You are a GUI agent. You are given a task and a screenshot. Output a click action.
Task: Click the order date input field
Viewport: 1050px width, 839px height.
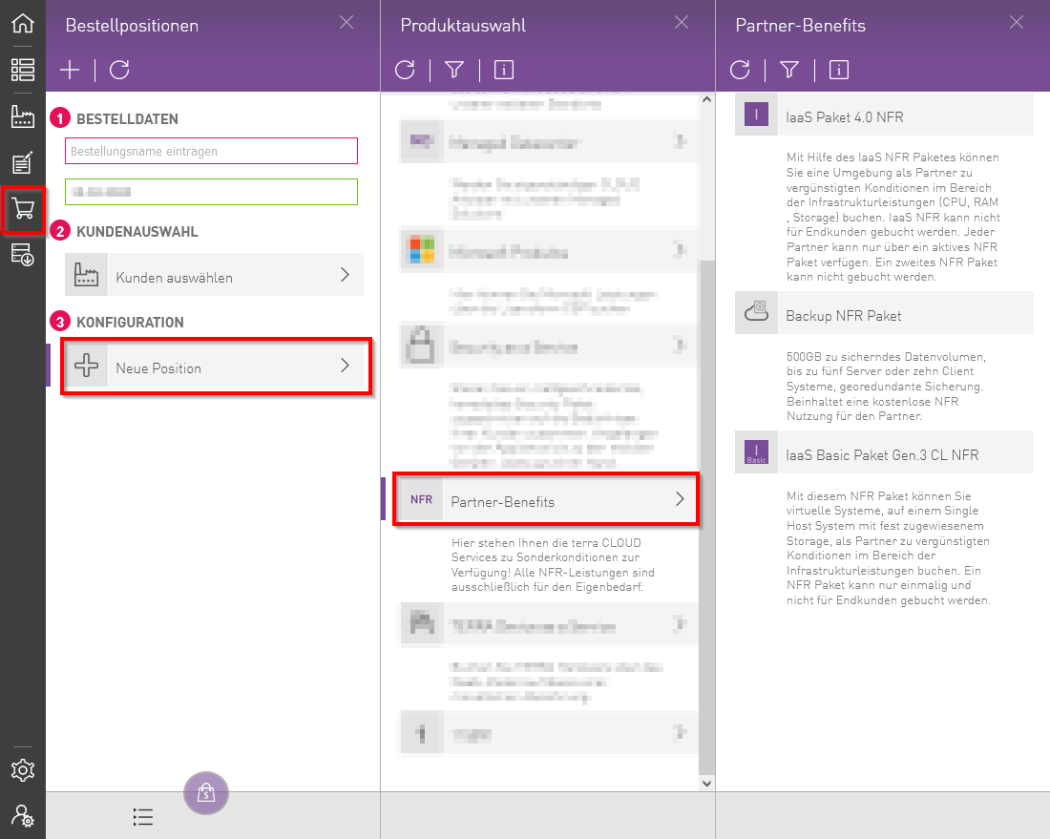pos(211,191)
